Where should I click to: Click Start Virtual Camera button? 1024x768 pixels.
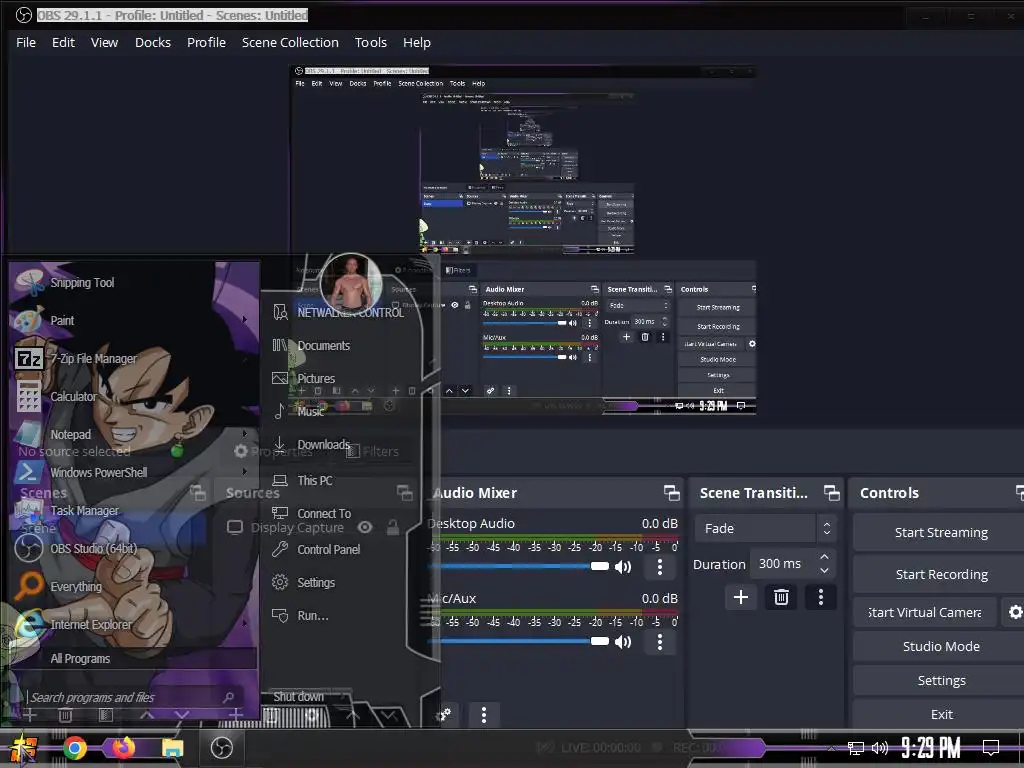[925, 613]
